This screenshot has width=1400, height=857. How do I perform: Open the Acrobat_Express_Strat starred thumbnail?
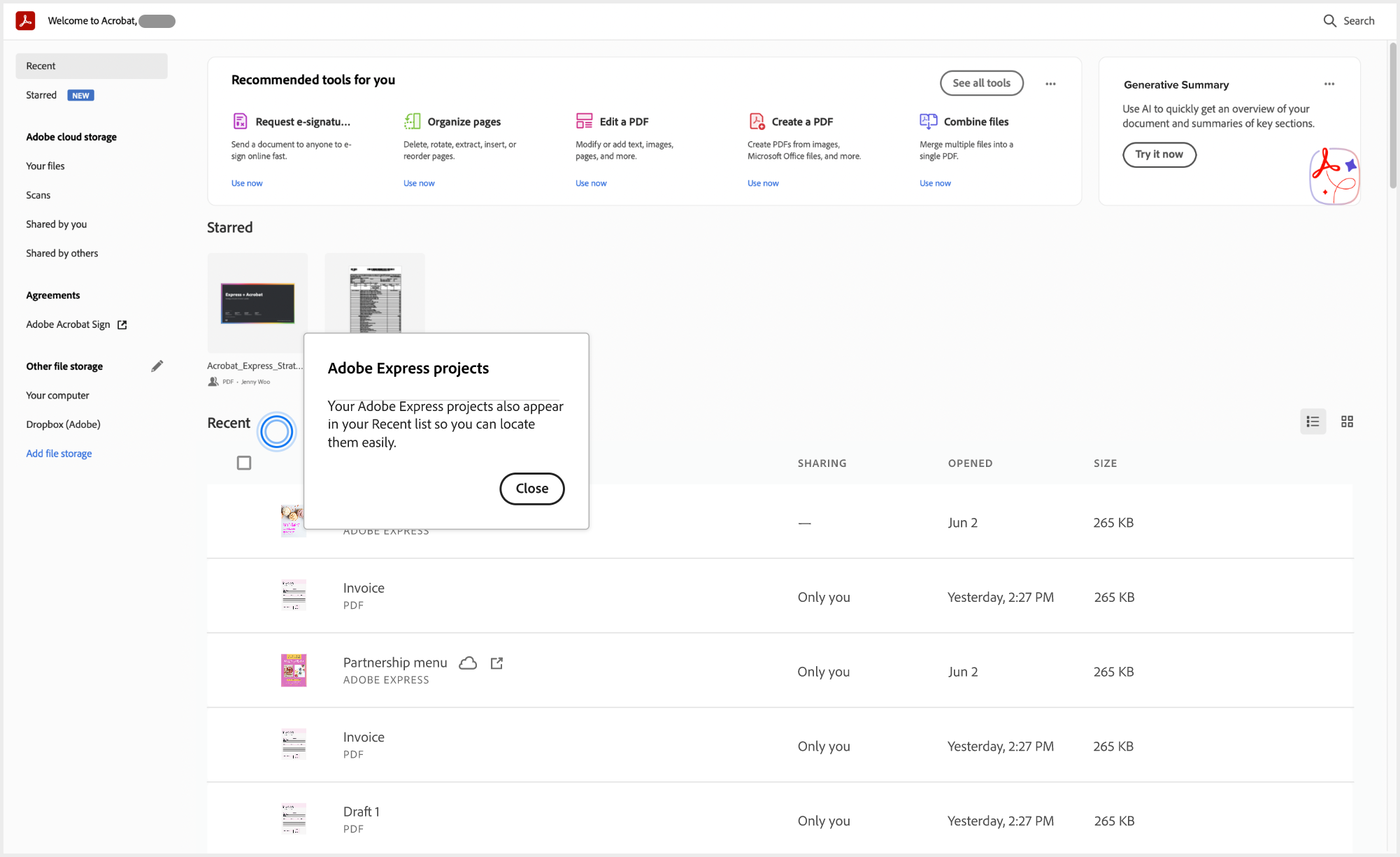pos(257,303)
